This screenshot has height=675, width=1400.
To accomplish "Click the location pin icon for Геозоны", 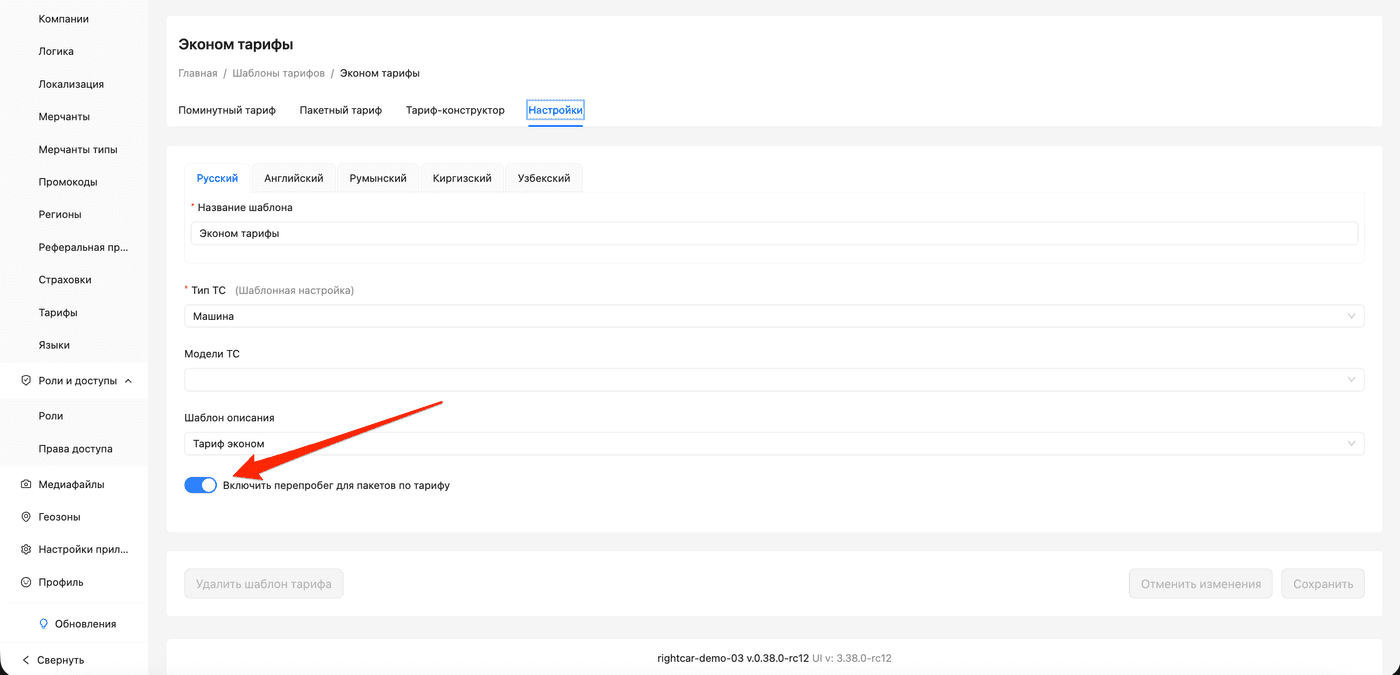I will tap(26, 517).
